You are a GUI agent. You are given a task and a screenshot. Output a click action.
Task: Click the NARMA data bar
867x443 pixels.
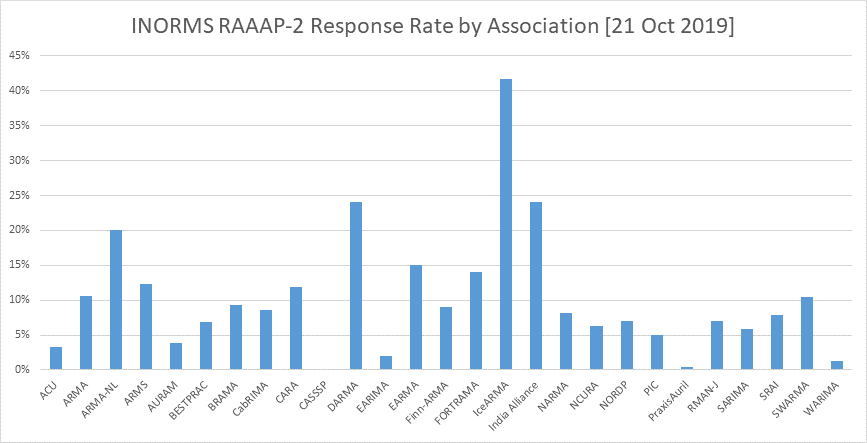pos(566,341)
